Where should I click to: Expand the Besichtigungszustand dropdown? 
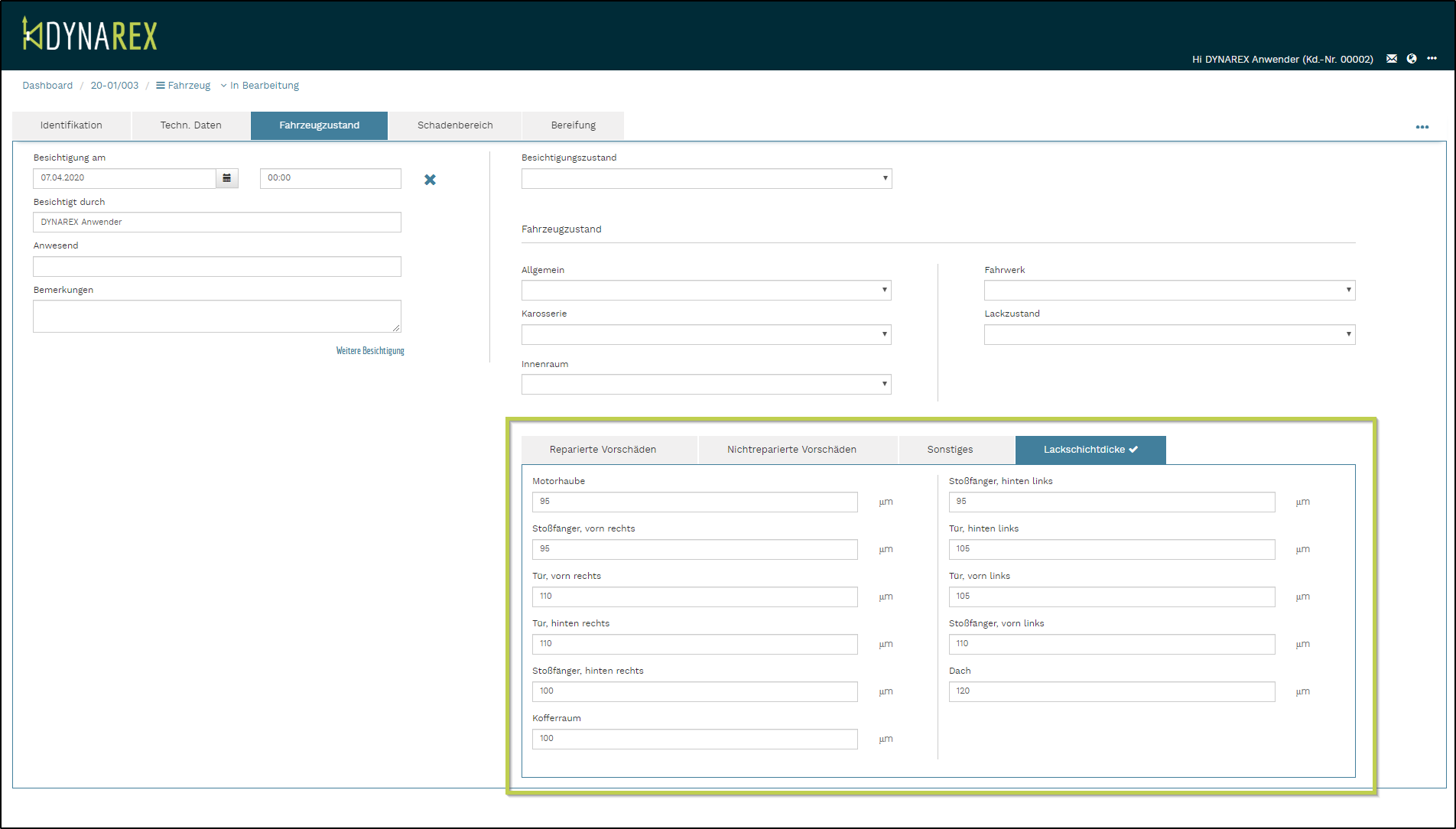click(x=706, y=179)
